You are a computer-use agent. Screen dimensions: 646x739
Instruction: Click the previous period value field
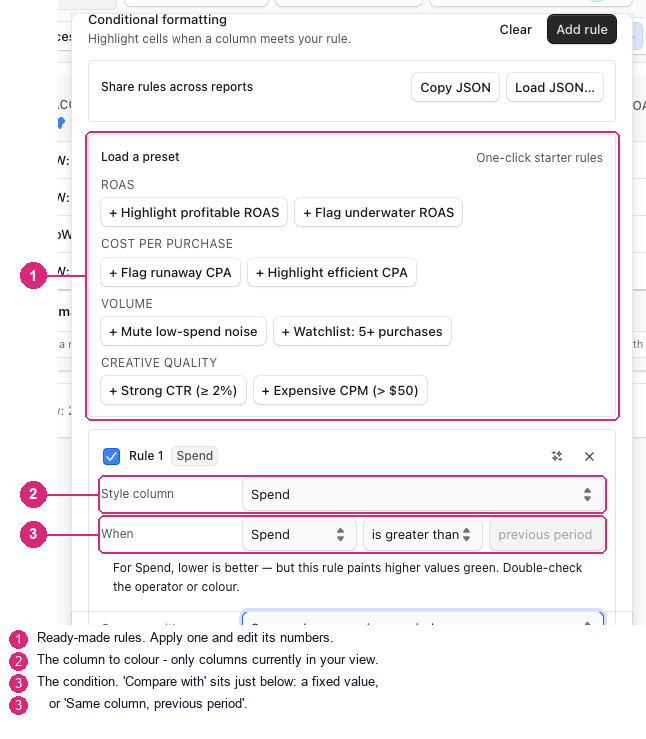(x=546, y=534)
